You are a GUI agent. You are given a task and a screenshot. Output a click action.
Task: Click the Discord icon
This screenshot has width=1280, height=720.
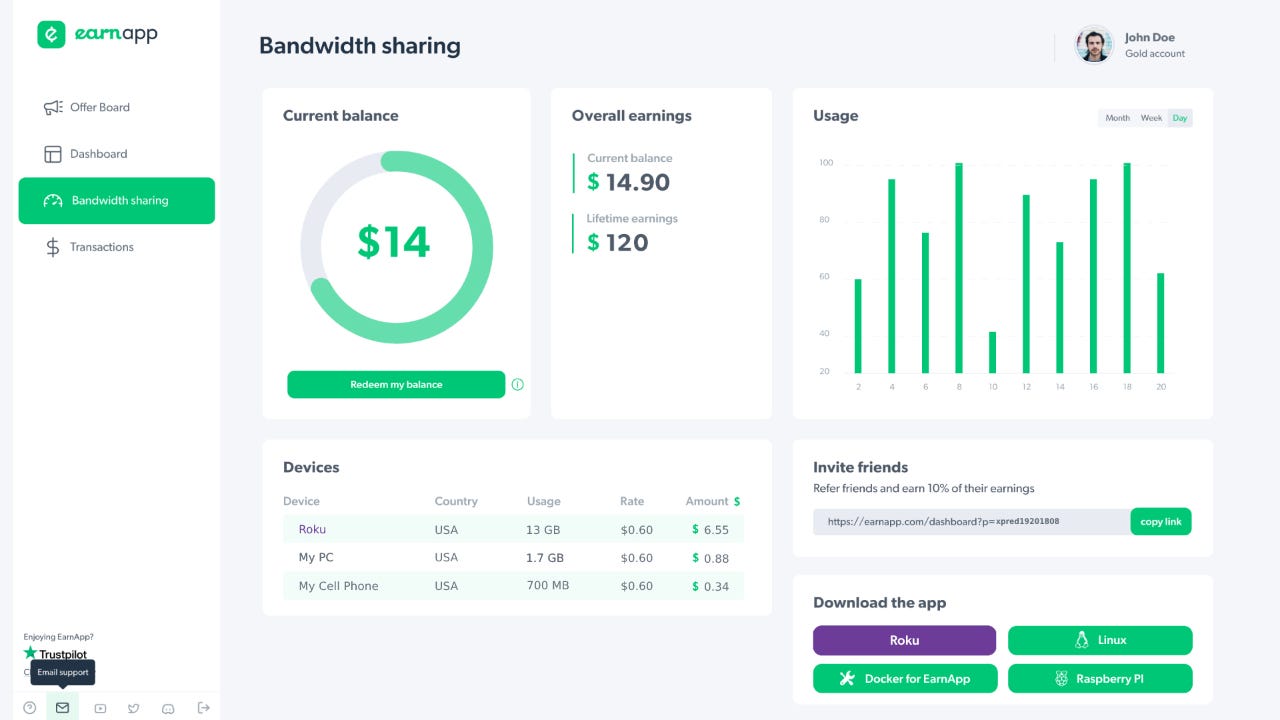click(x=167, y=707)
